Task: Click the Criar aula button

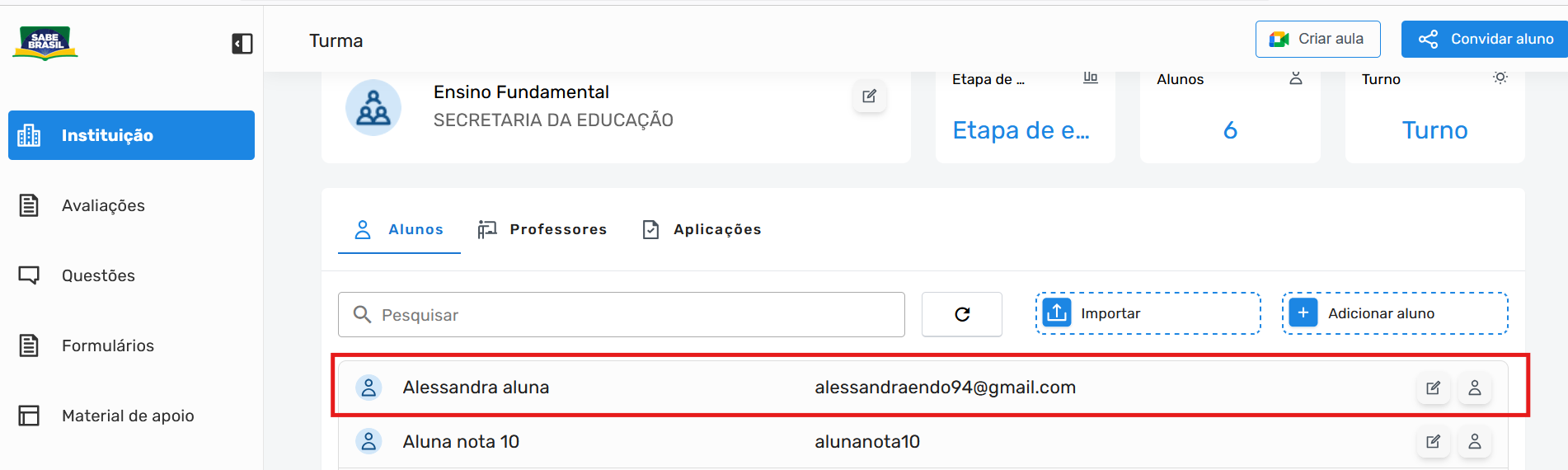Action: 1317,39
